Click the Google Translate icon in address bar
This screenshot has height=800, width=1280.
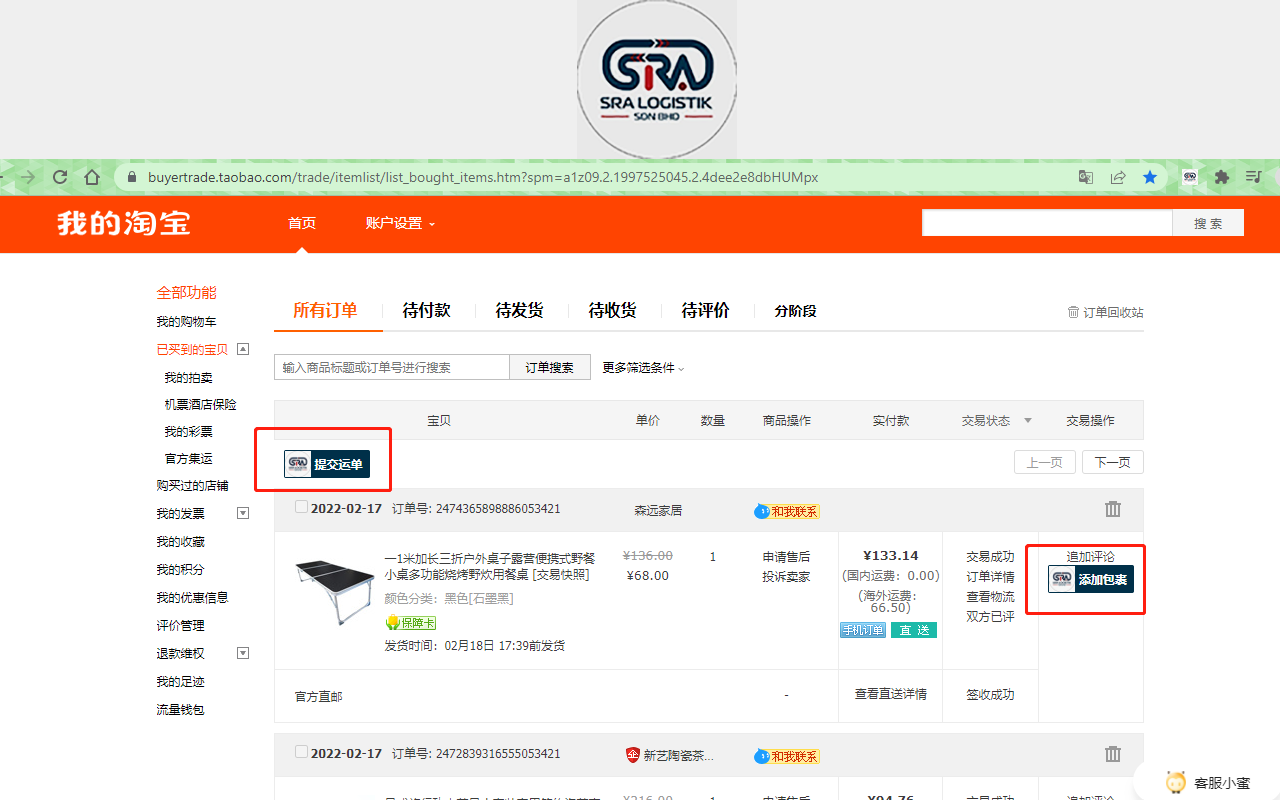coord(1085,177)
